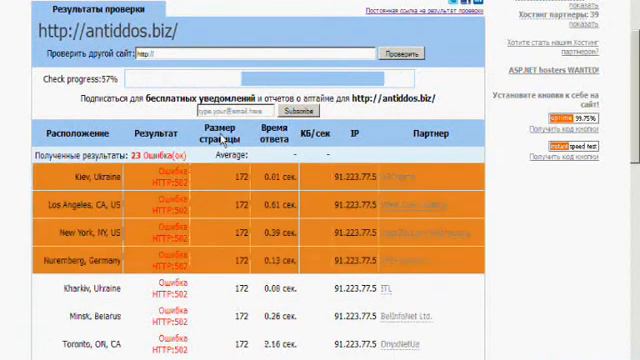Click the Расположение column header
This screenshot has width=640, height=360.
coord(78,133)
